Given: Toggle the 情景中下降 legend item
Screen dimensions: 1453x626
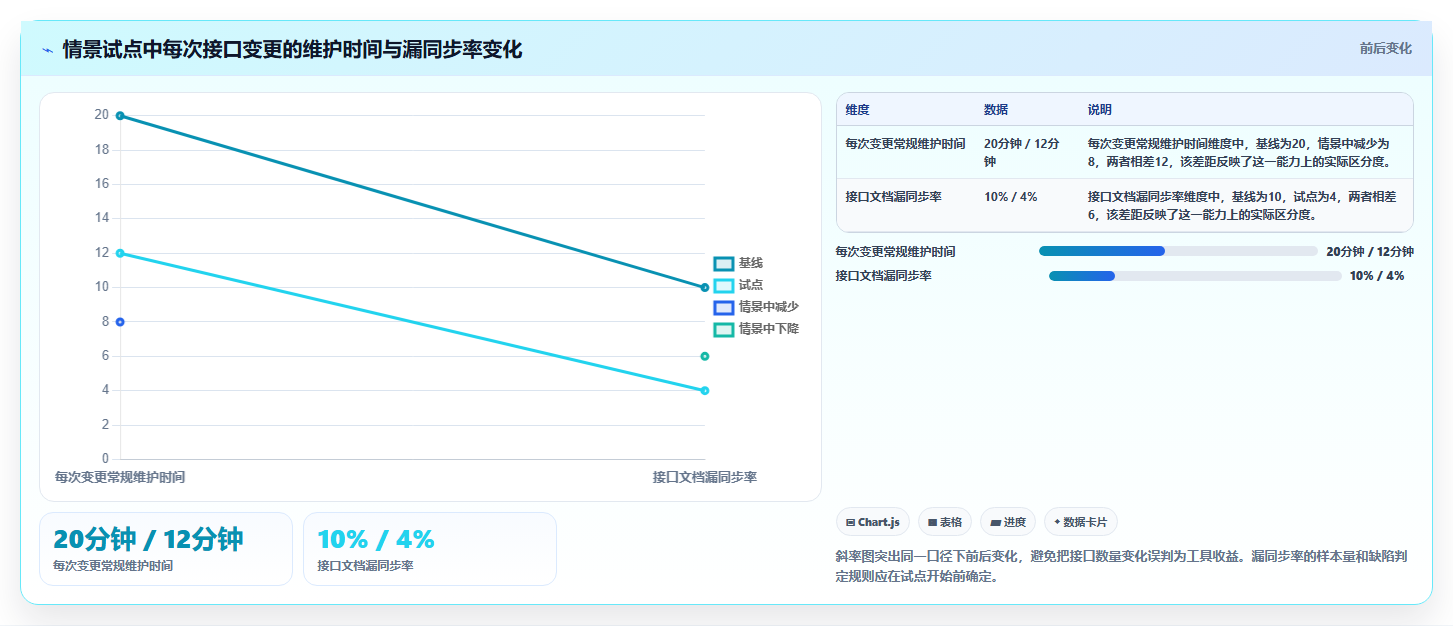Looking at the screenshot, I should pos(756,329).
